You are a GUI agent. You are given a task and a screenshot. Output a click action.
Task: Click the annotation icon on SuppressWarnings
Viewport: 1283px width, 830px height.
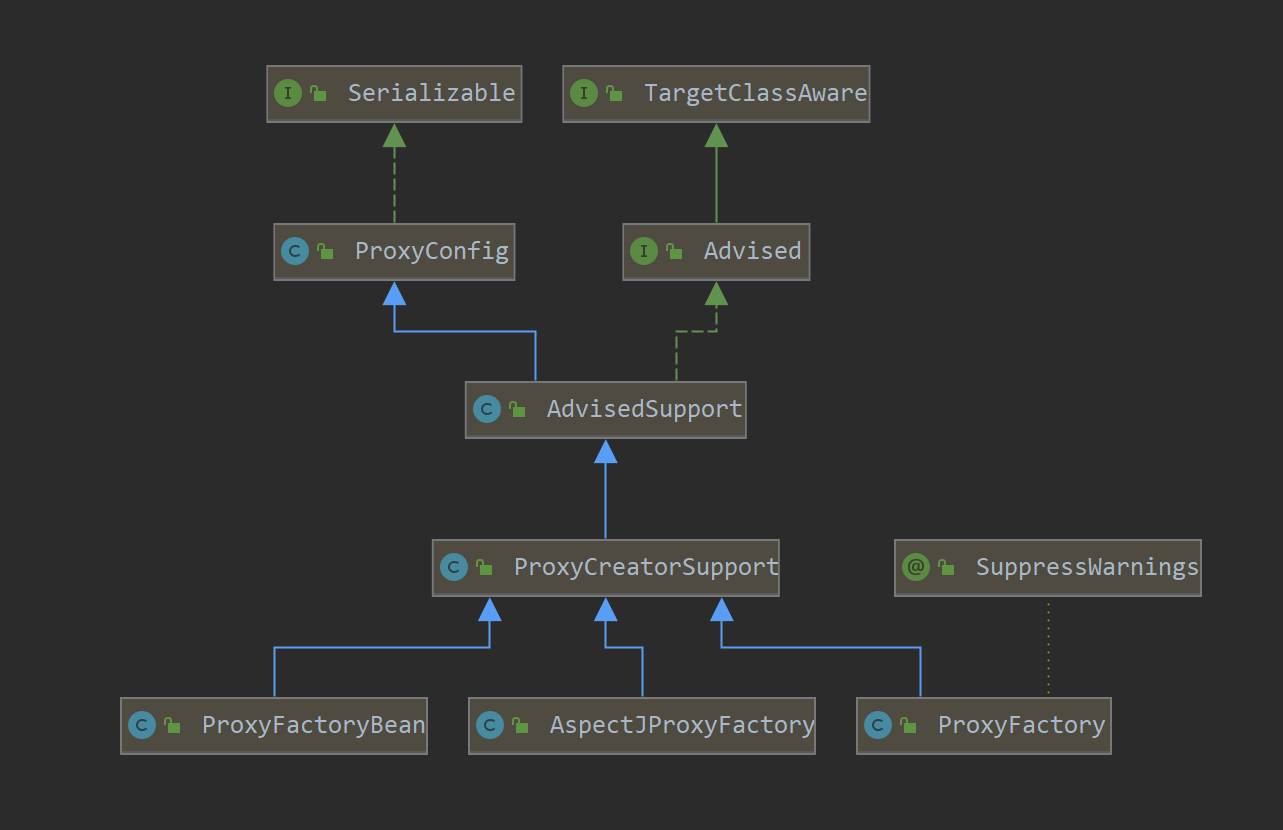pyautogui.click(x=916, y=567)
